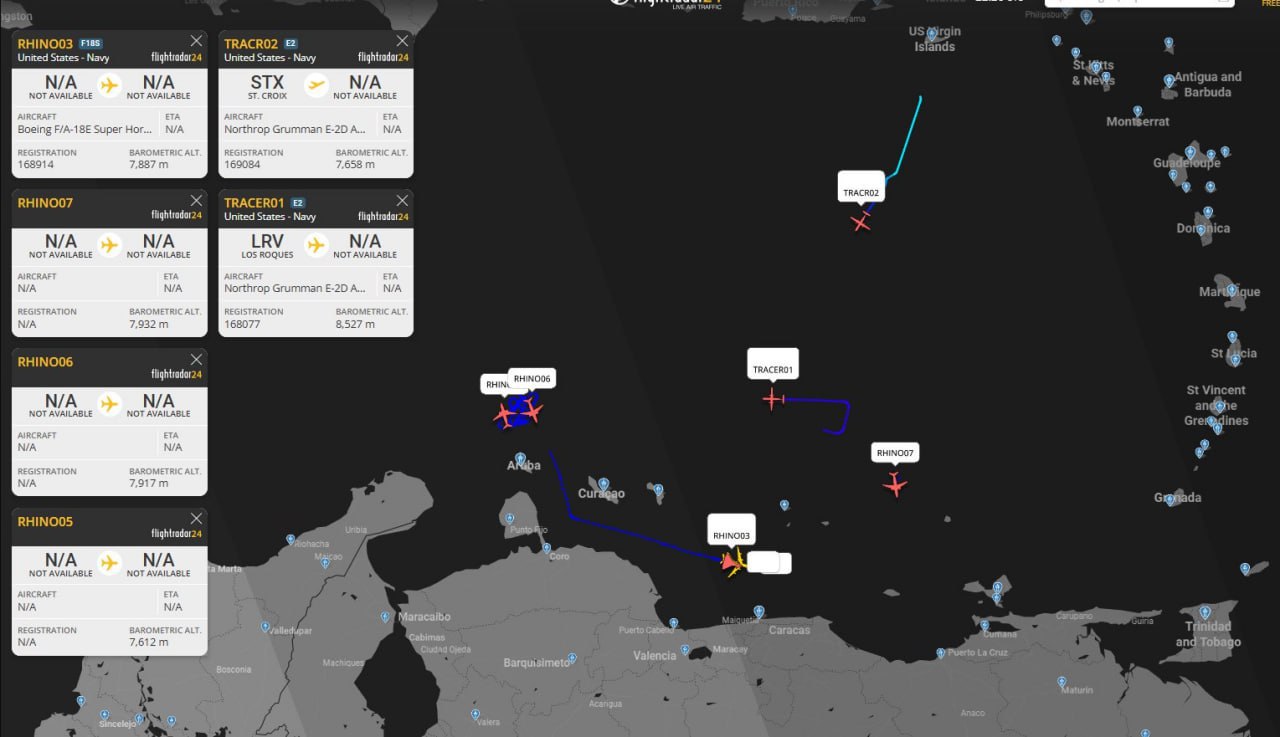Select the TRACER01 aircraft icon on the map
Viewport: 1280px width, 737px height.
click(x=772, y=400)
